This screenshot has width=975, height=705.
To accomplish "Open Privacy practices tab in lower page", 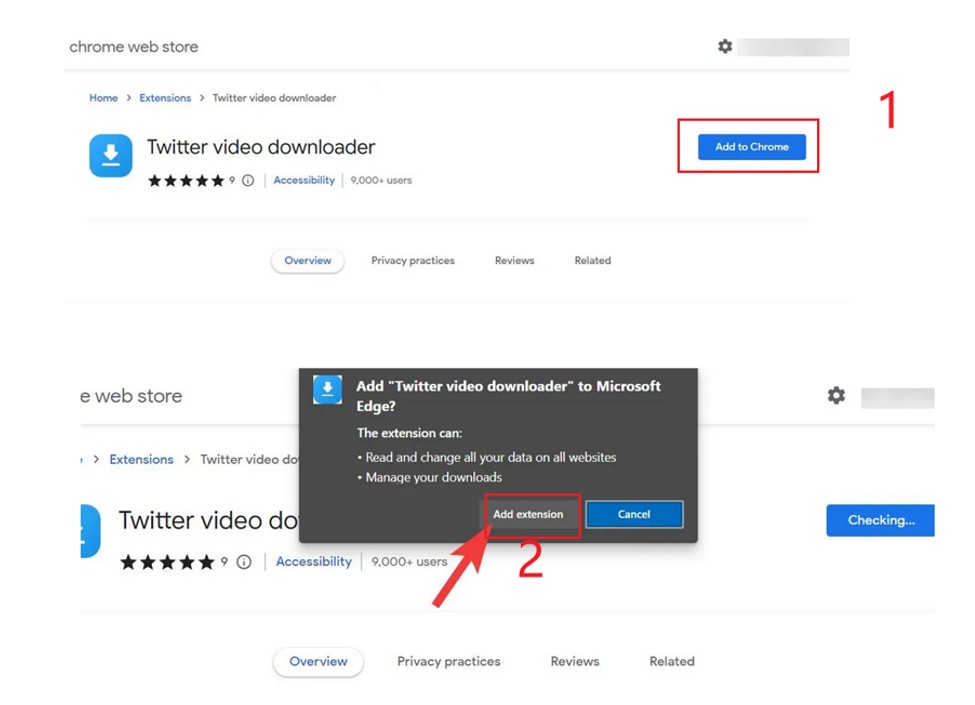I will pos(449,661).
